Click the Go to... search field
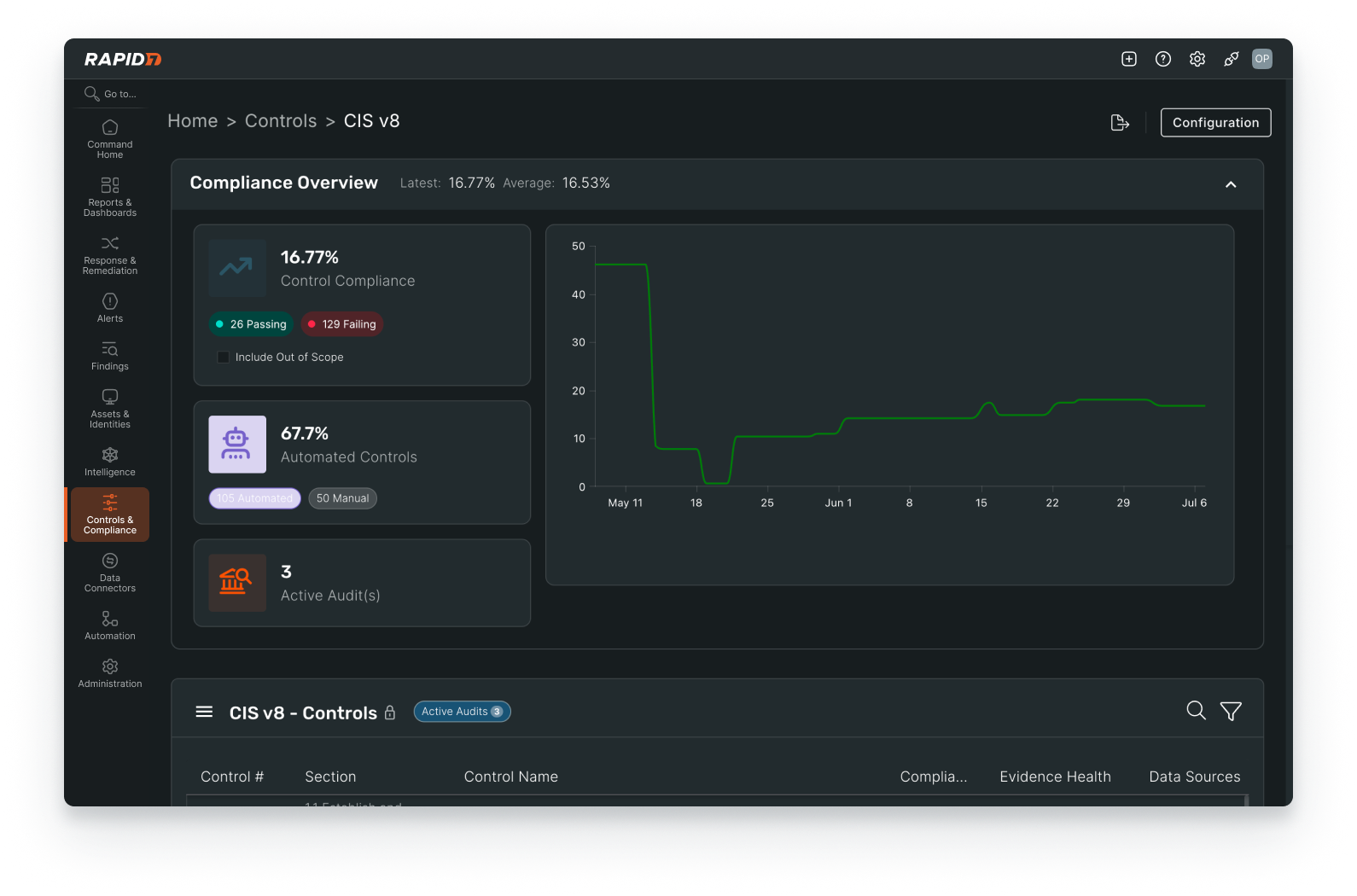Screen dimensions: 1357x896 coord(110,94)
